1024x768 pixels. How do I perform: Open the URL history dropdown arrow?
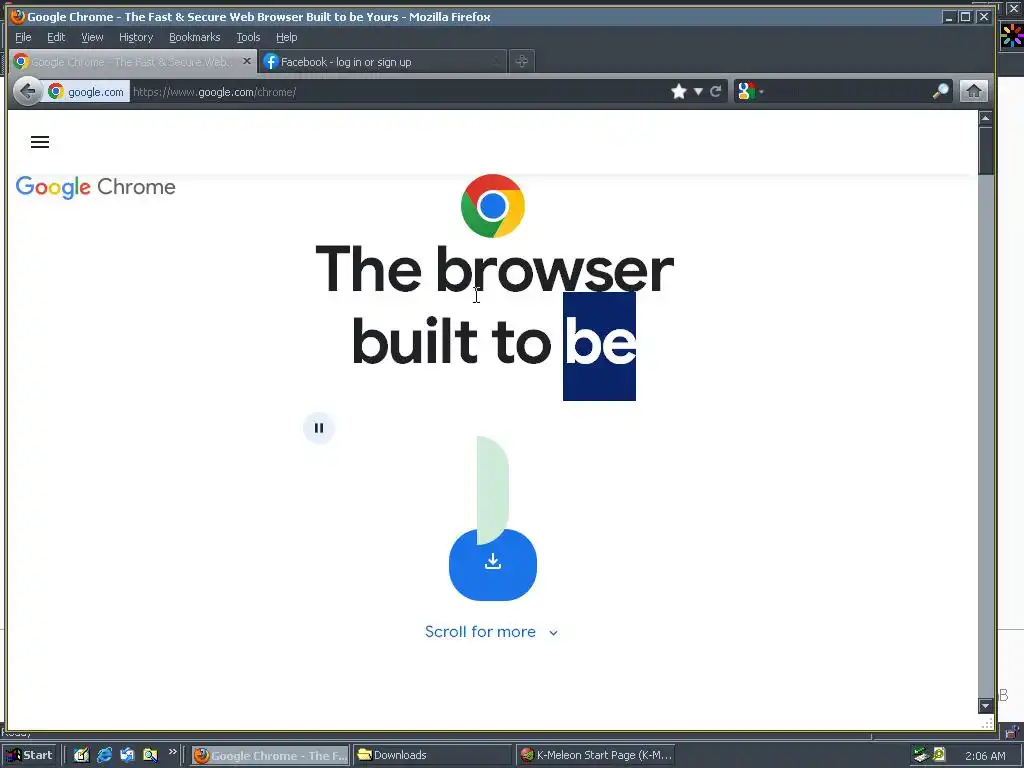click(x=698, y=91)
